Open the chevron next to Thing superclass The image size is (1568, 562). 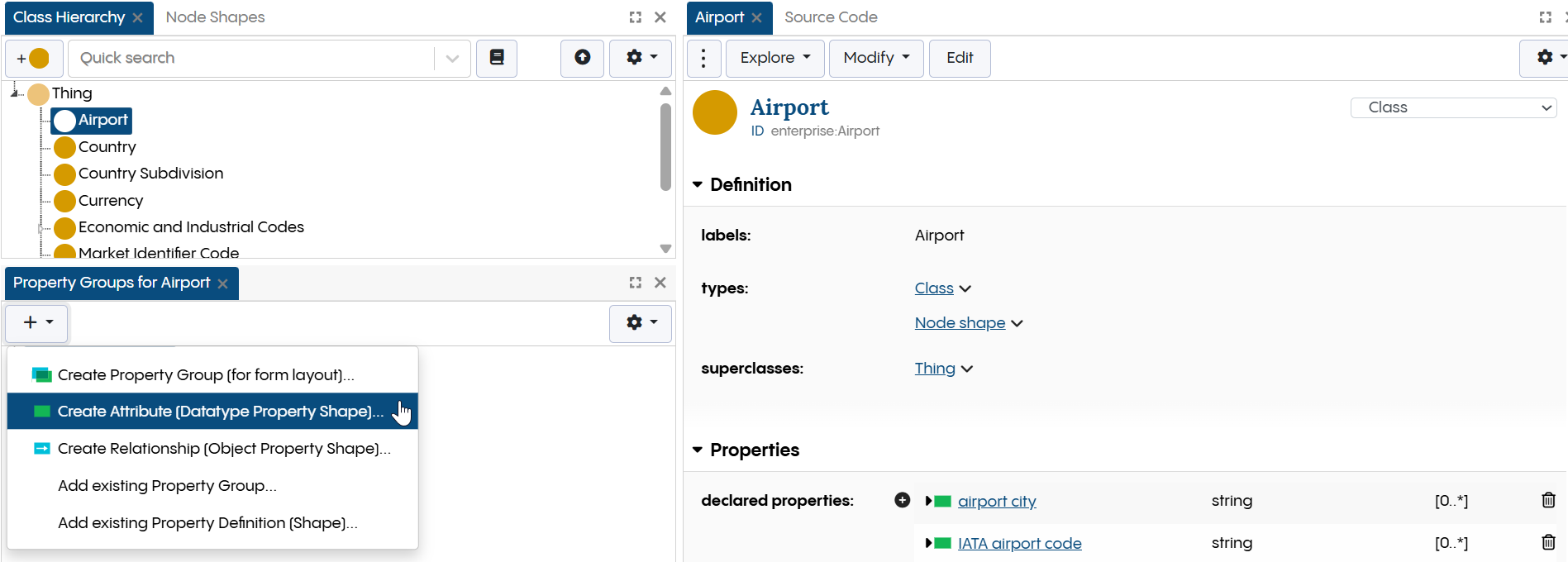pyautogui.click(x=966, y=369)
